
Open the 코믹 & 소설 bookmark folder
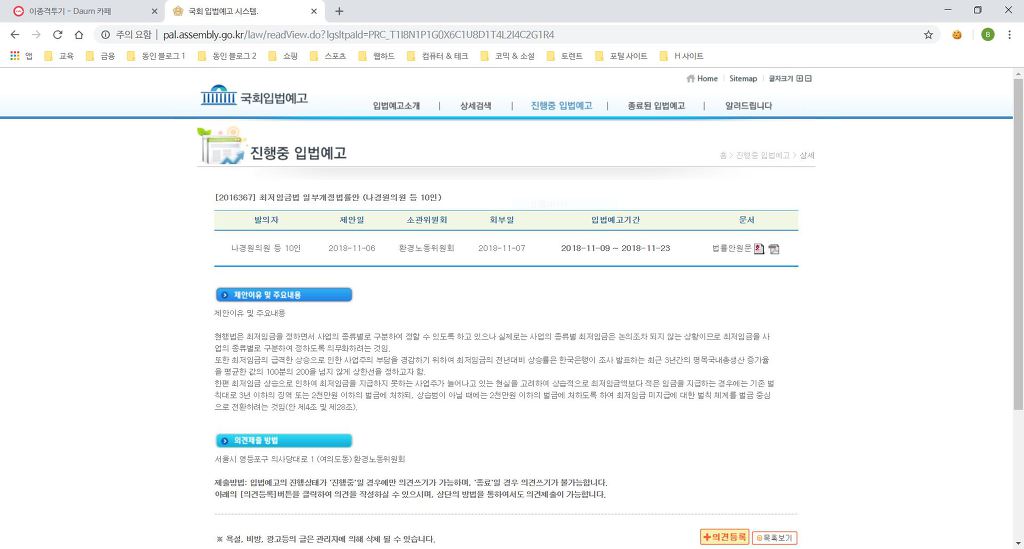[x=507, y=56]
